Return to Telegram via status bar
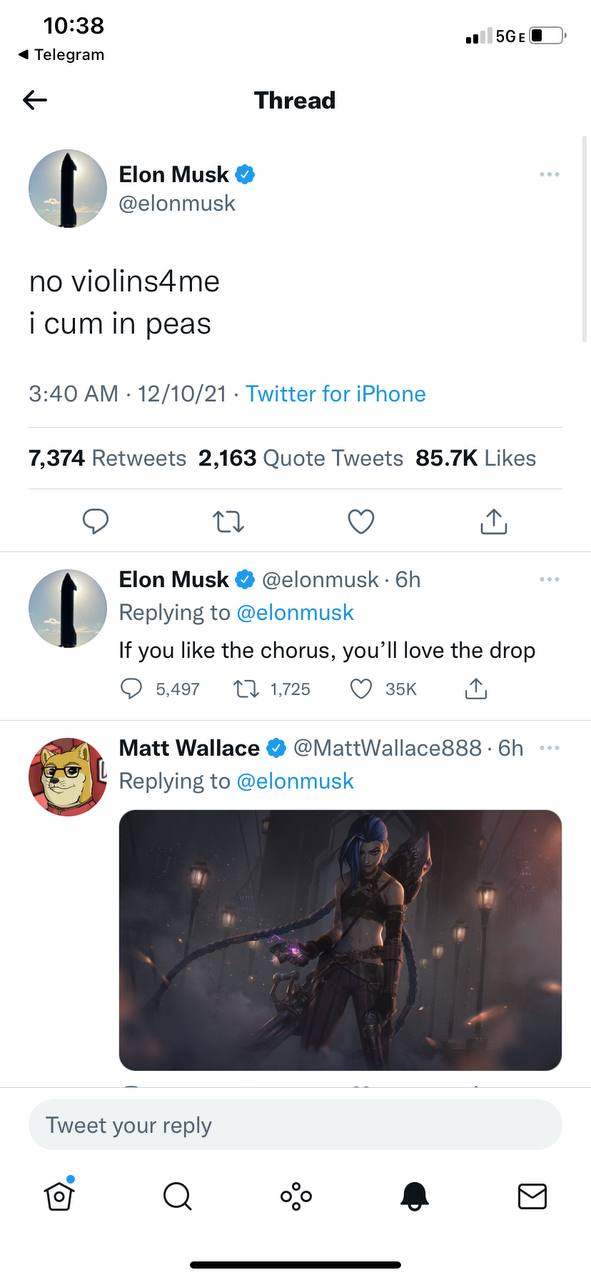 [61, 55]
